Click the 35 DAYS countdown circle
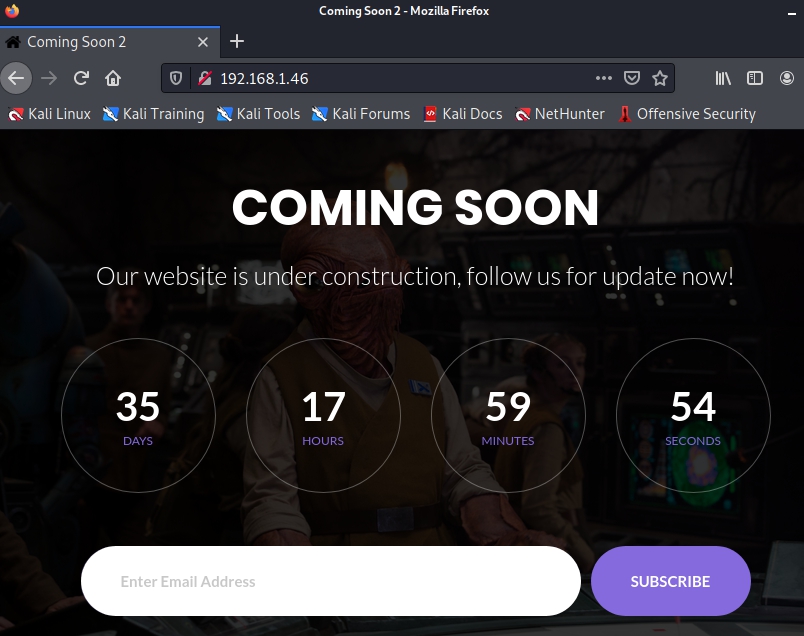The height and width of the screenshot is (636, 804). tap(138, 415)
